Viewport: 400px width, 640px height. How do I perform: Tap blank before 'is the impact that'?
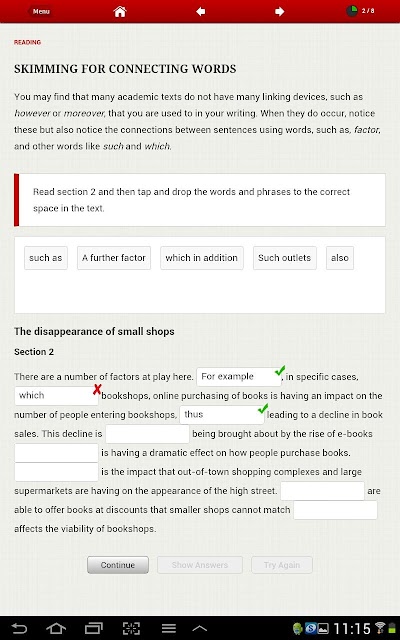pos(56,472)
